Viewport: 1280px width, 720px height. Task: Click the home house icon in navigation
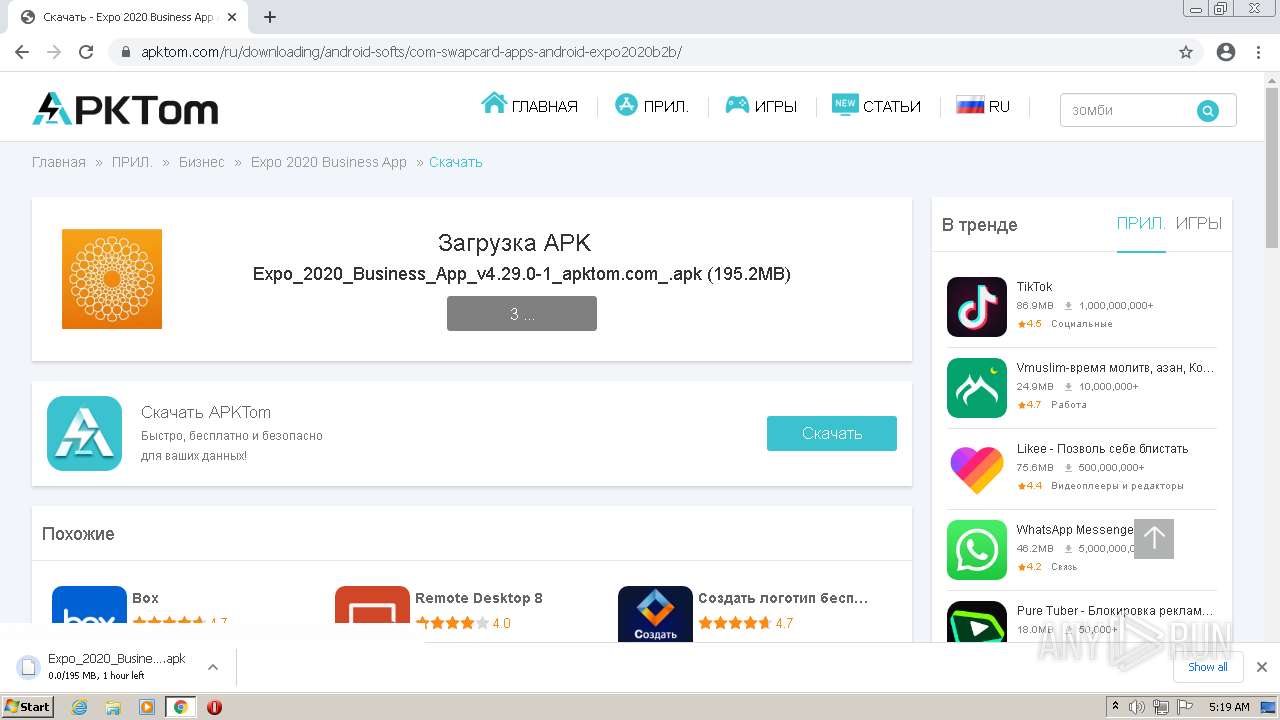pyautogui.click(x=494, y=103)
